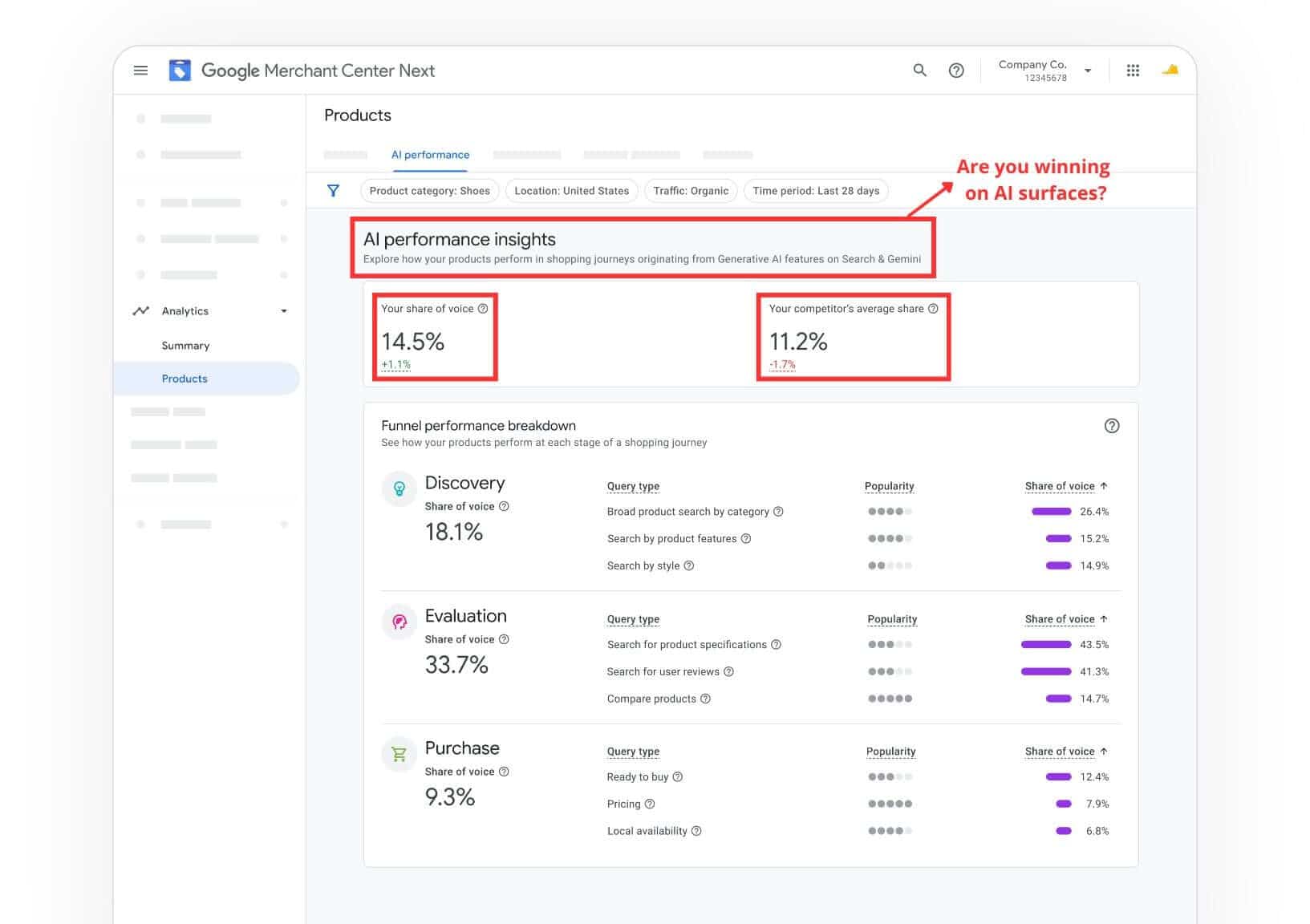Open Traffic: Organic filter
Viewport: 1310px width, 924px height.
point(691,191)
